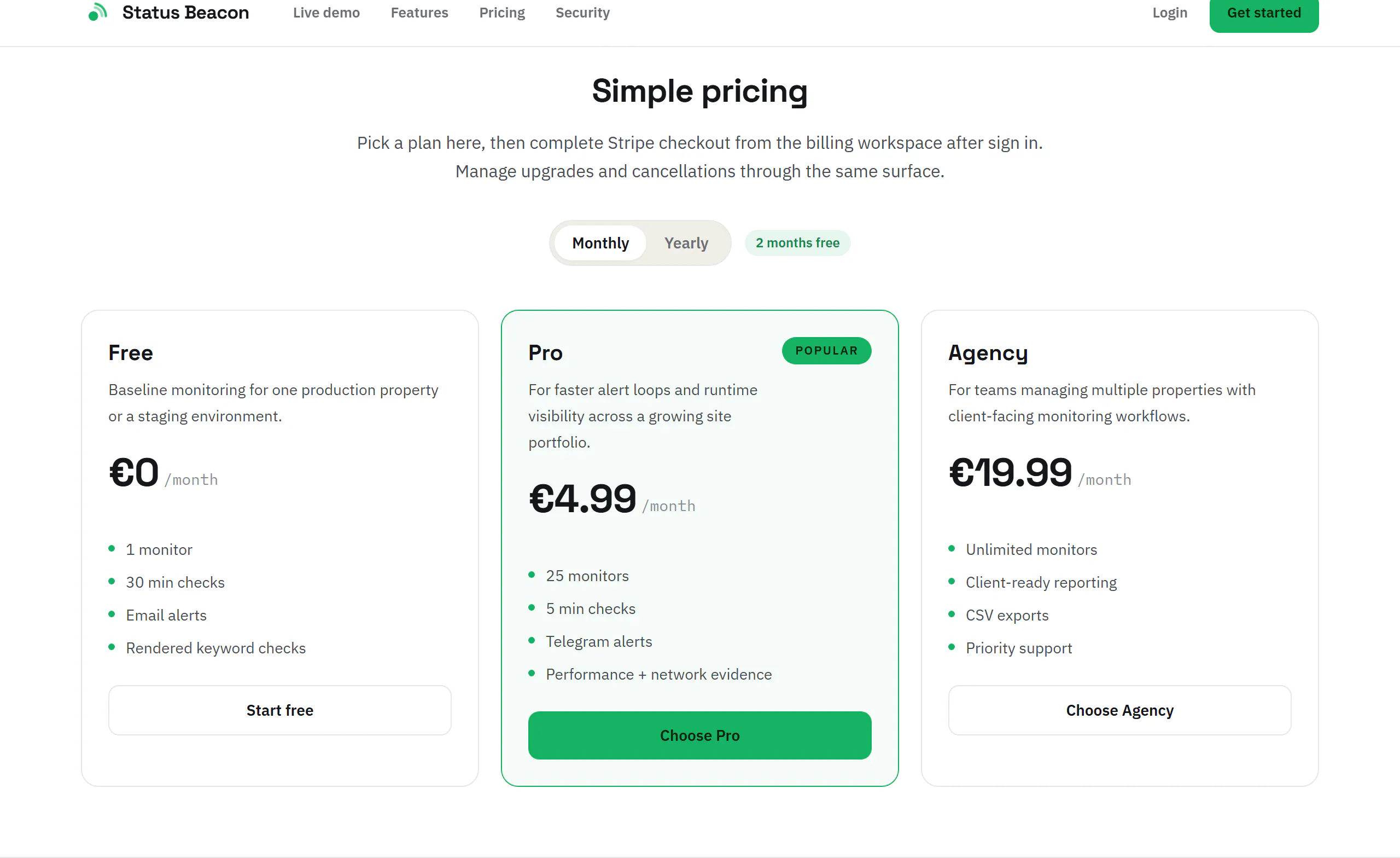Click the Simple pricing page heading
Viewport: 1400px width, 858px height.
pyautogui.click(x=699, y=91)
